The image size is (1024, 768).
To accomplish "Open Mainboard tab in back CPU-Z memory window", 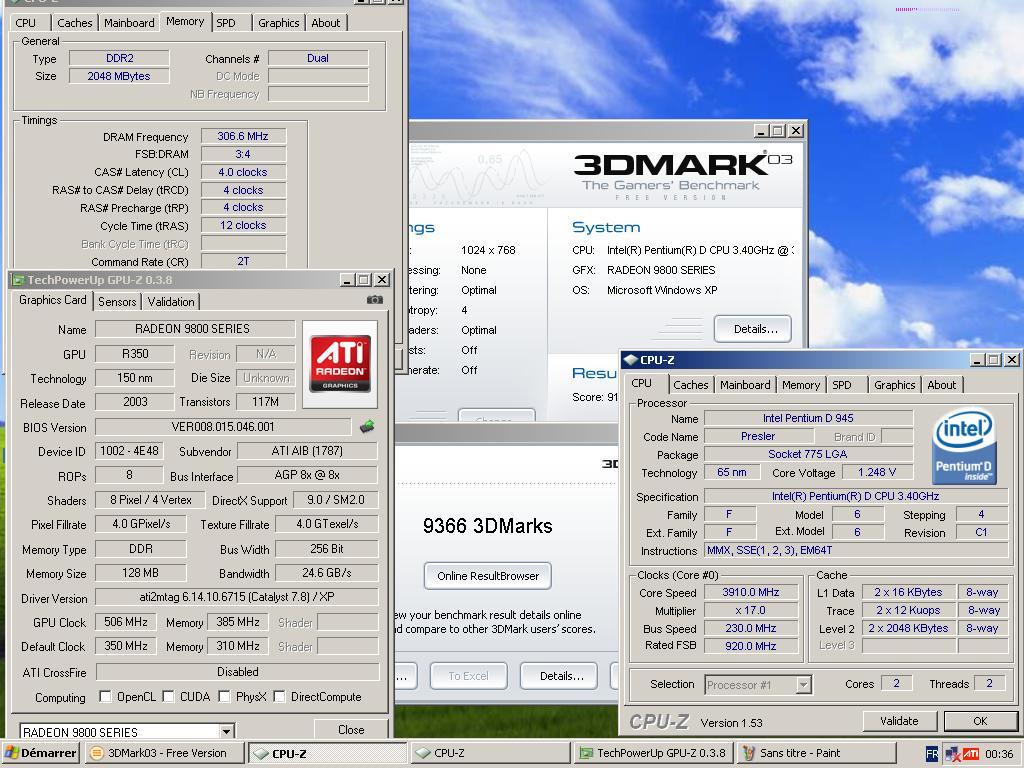I will 129,23.
